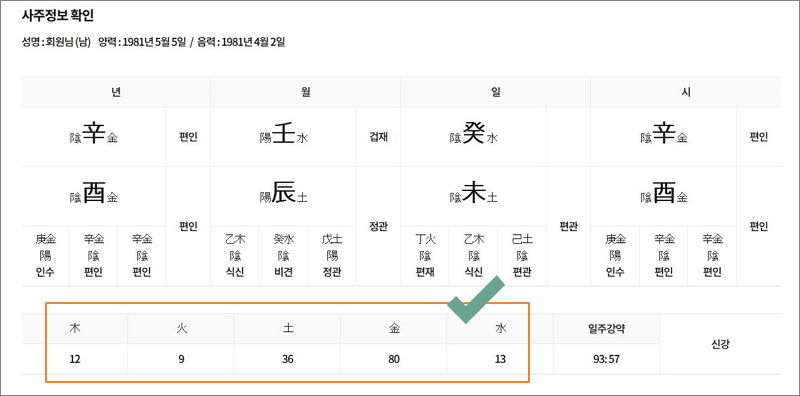Click the 壬 water stem in month column
Viewport: 800px width, 396px height.
(x=284, y=134)
